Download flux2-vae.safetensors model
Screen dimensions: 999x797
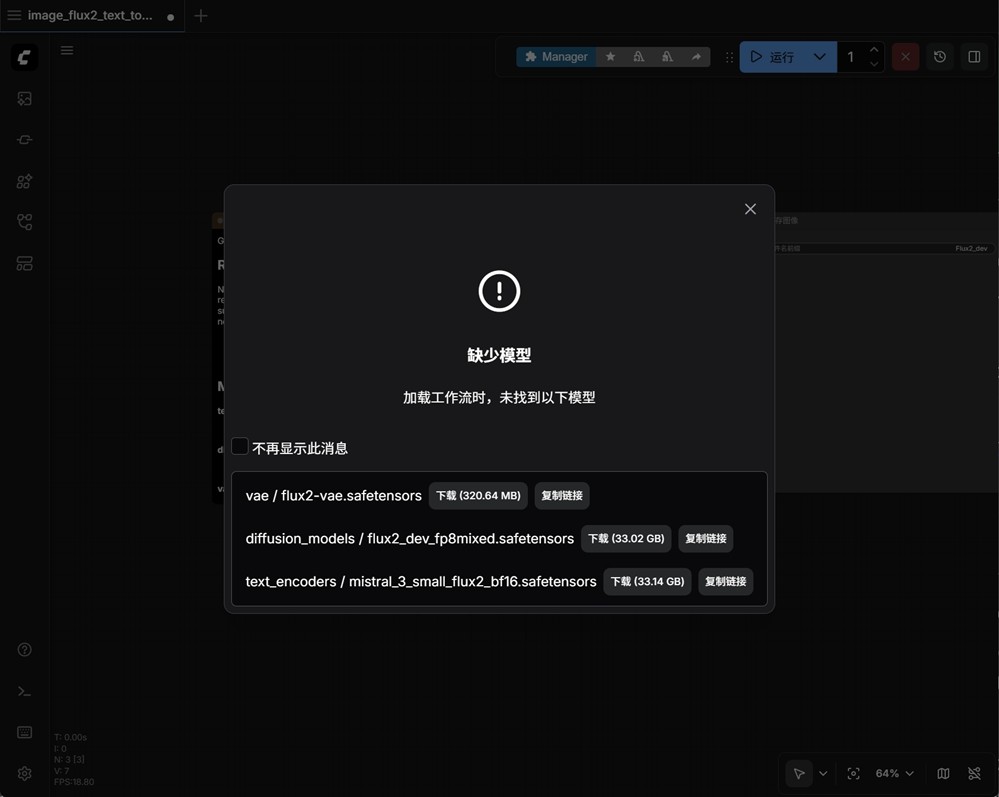[x=478, y=495]
